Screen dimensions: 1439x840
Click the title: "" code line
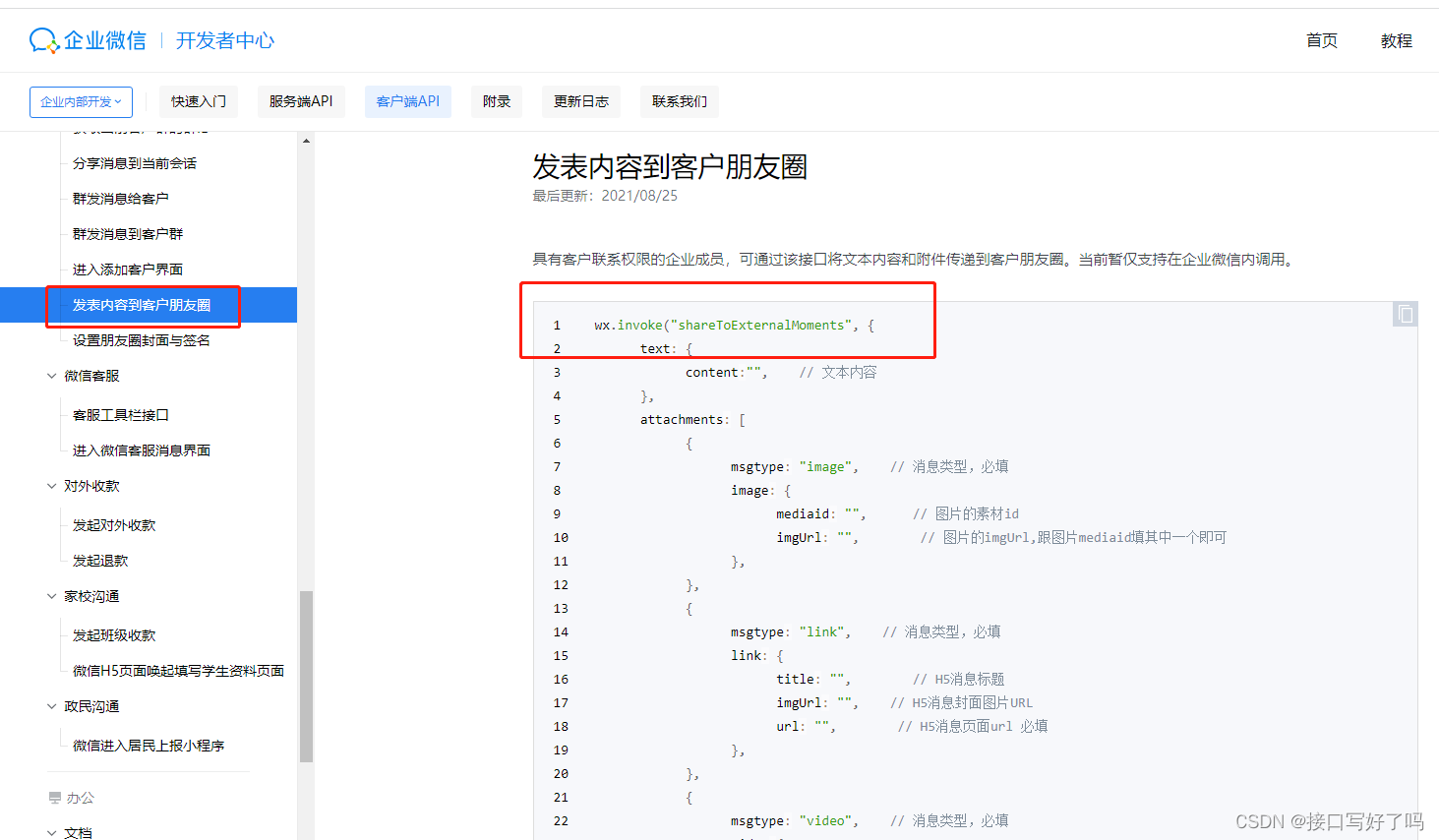pos(813,680)
